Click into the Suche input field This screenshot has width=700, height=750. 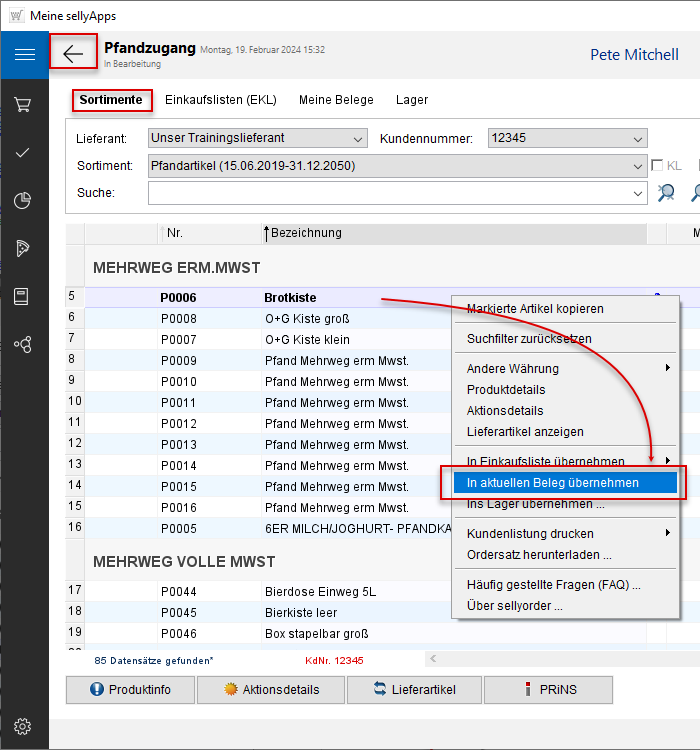point(390,193)
